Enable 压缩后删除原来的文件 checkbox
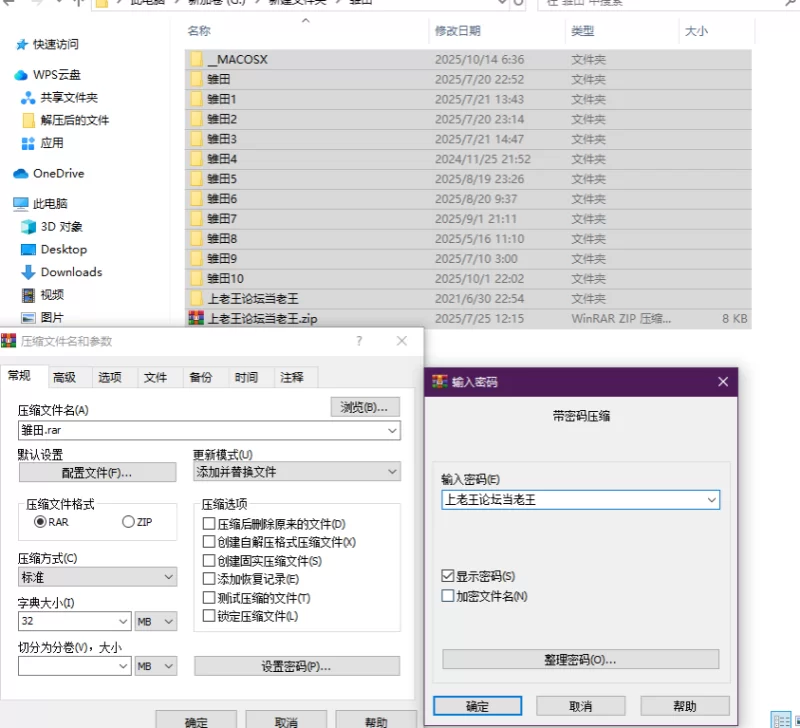This screenshot has height=728, width=800. coord(209,523)
